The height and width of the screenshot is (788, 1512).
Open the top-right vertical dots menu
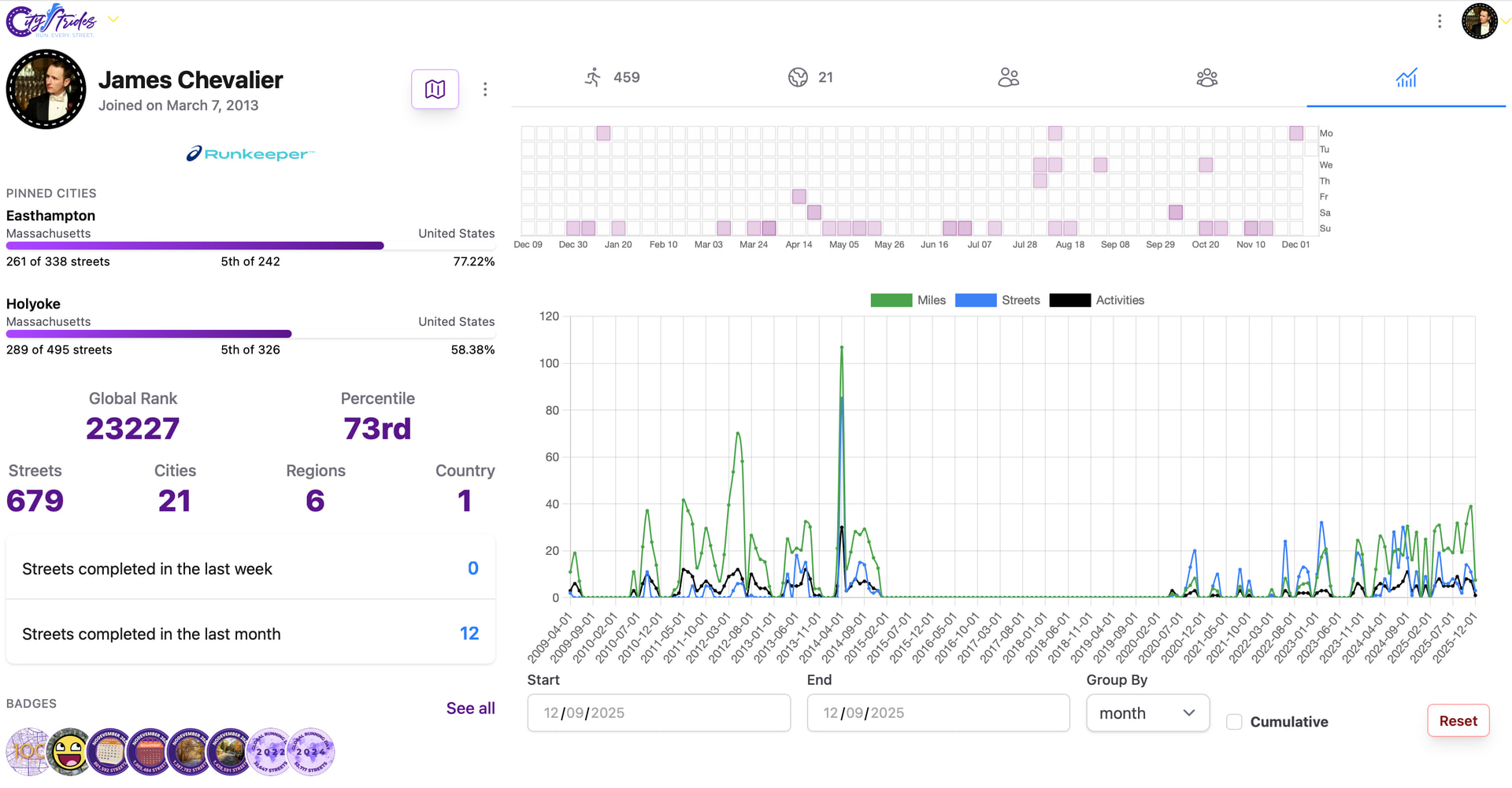pos(1440,21)
